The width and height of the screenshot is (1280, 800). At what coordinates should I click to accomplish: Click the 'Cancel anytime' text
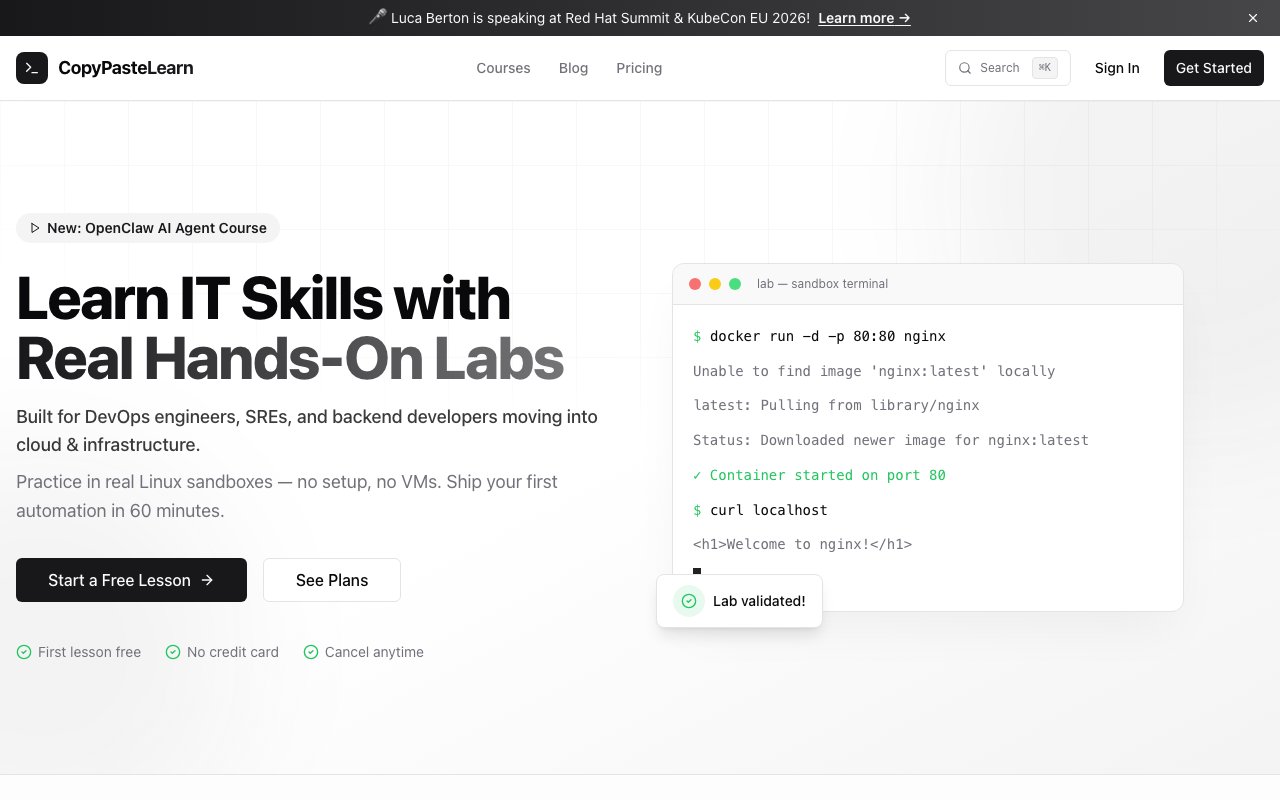click(374, 652)
